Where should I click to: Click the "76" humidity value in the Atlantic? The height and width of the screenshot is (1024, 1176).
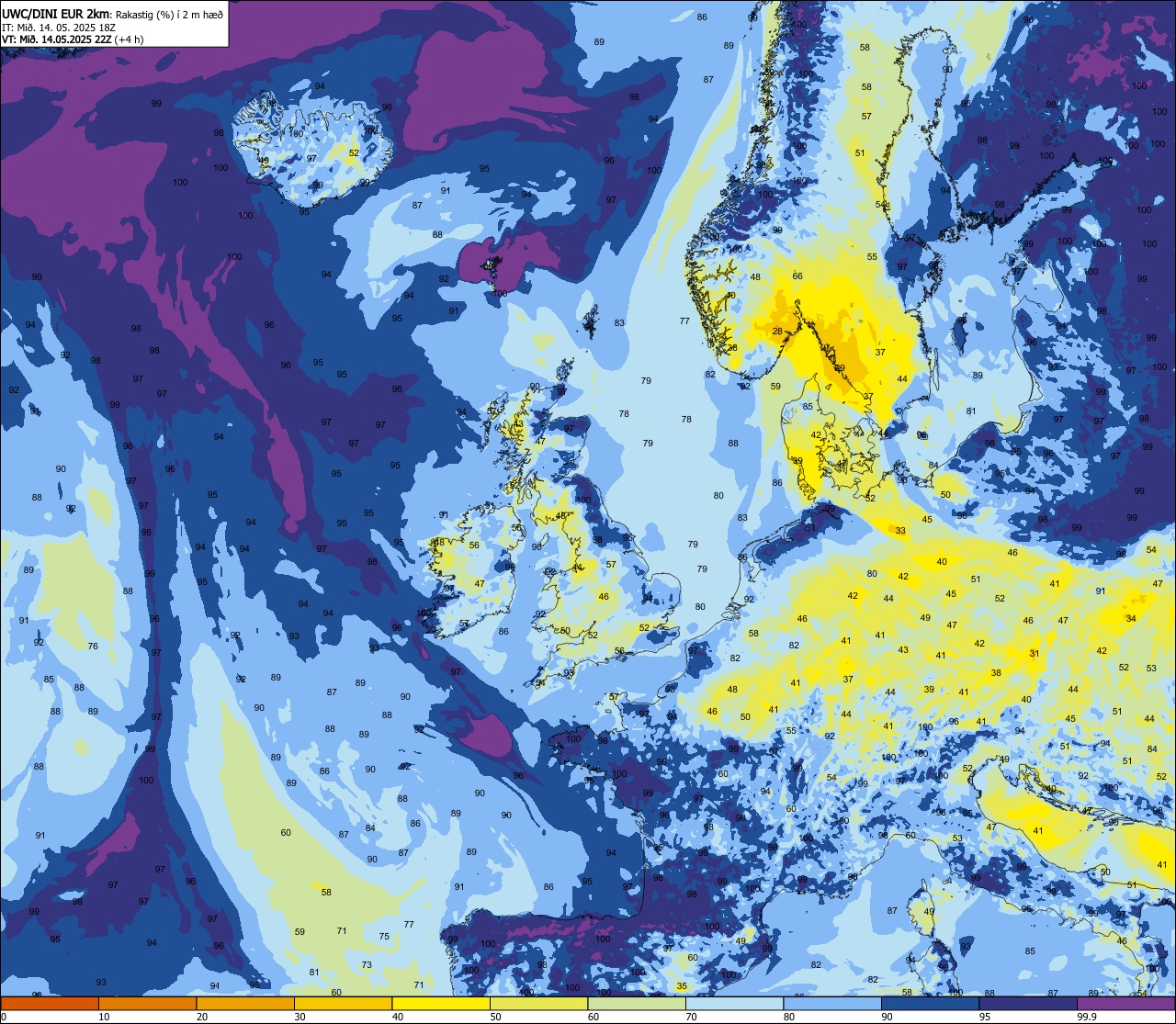point(93,647)
